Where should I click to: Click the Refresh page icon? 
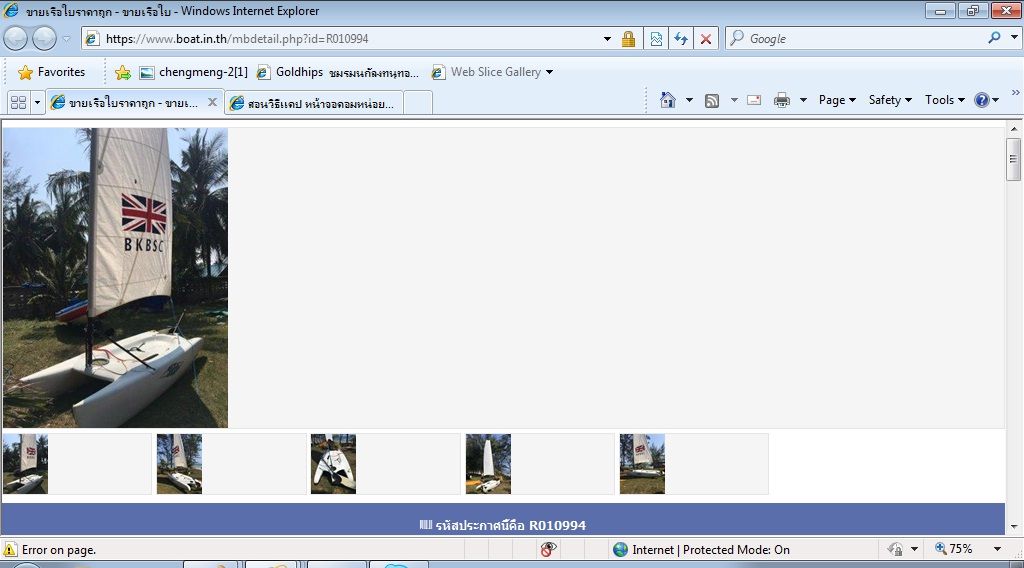tap(681, 39)
